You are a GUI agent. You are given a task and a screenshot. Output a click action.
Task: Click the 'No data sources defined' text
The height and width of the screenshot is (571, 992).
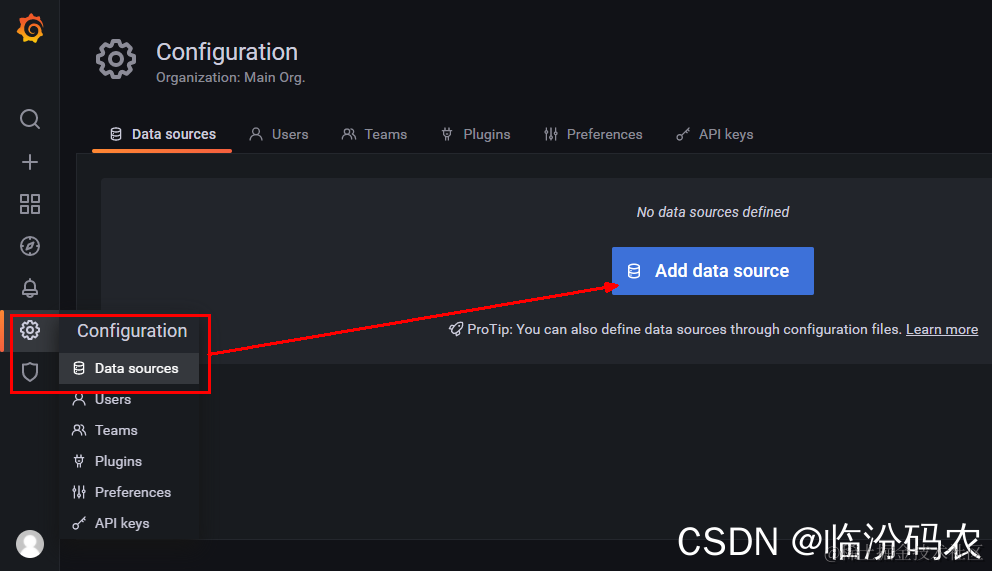coord(712,212)
